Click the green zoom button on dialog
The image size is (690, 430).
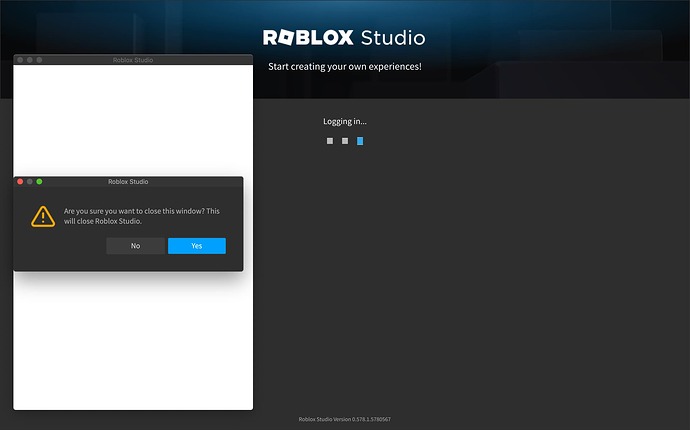pos(39,181)
